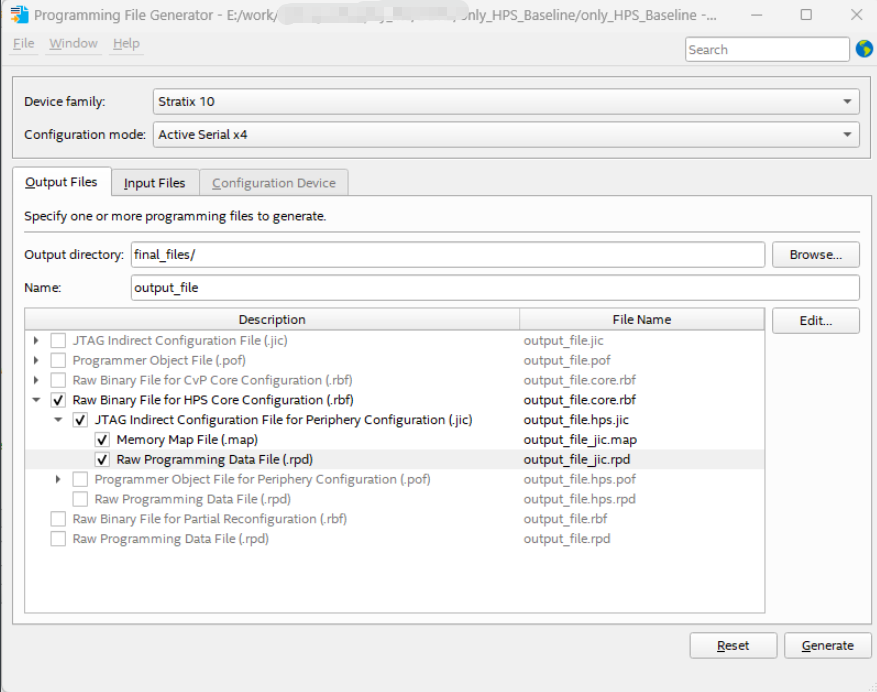The height and width of the screenshot is (692, 877).
Task: Check Programmer Object File (.pof) checkbox
Action: [58, 360]
